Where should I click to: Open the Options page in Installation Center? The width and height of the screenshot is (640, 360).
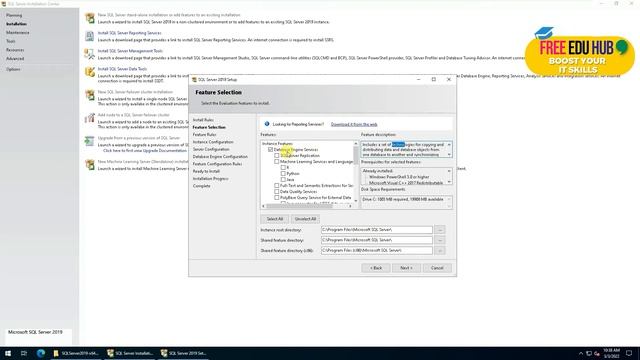pyautogui.click(x=13, y=69)
